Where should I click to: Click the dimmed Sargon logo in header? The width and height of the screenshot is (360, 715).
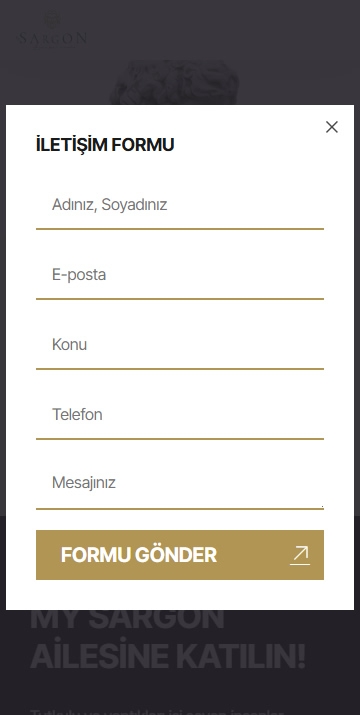tap(52, 30)
